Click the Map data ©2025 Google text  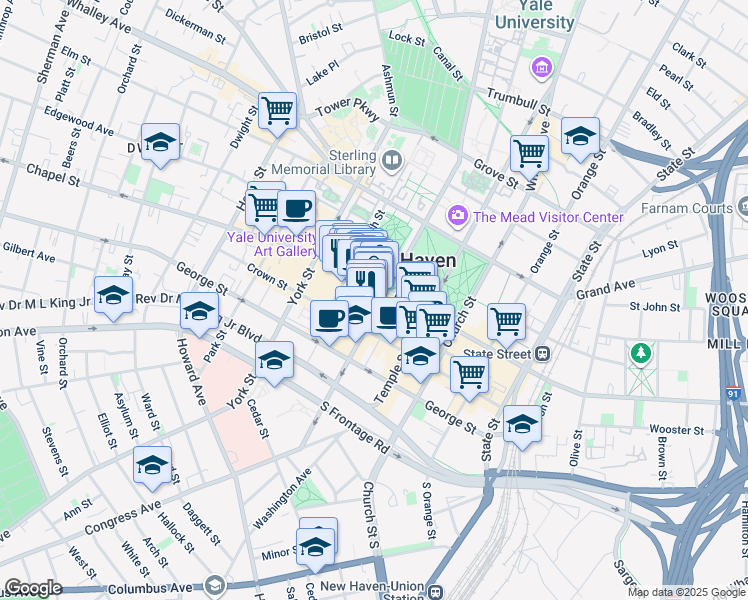pyautogui.click(x=686, y=593)
